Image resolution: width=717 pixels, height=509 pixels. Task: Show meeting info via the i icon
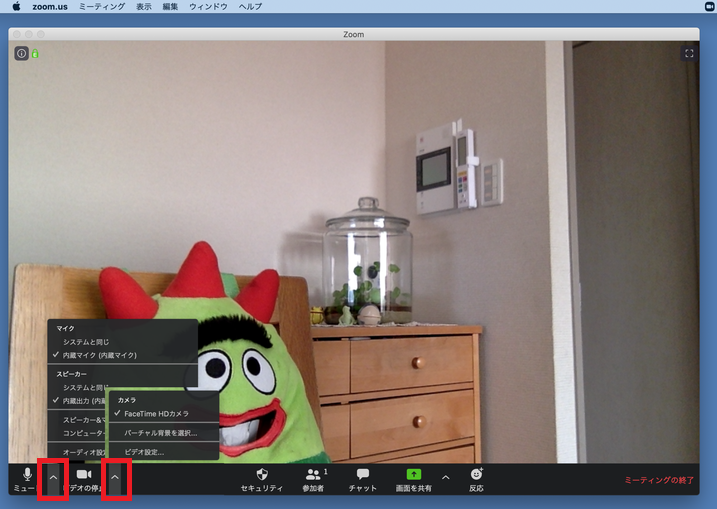(x=21, y=54)
